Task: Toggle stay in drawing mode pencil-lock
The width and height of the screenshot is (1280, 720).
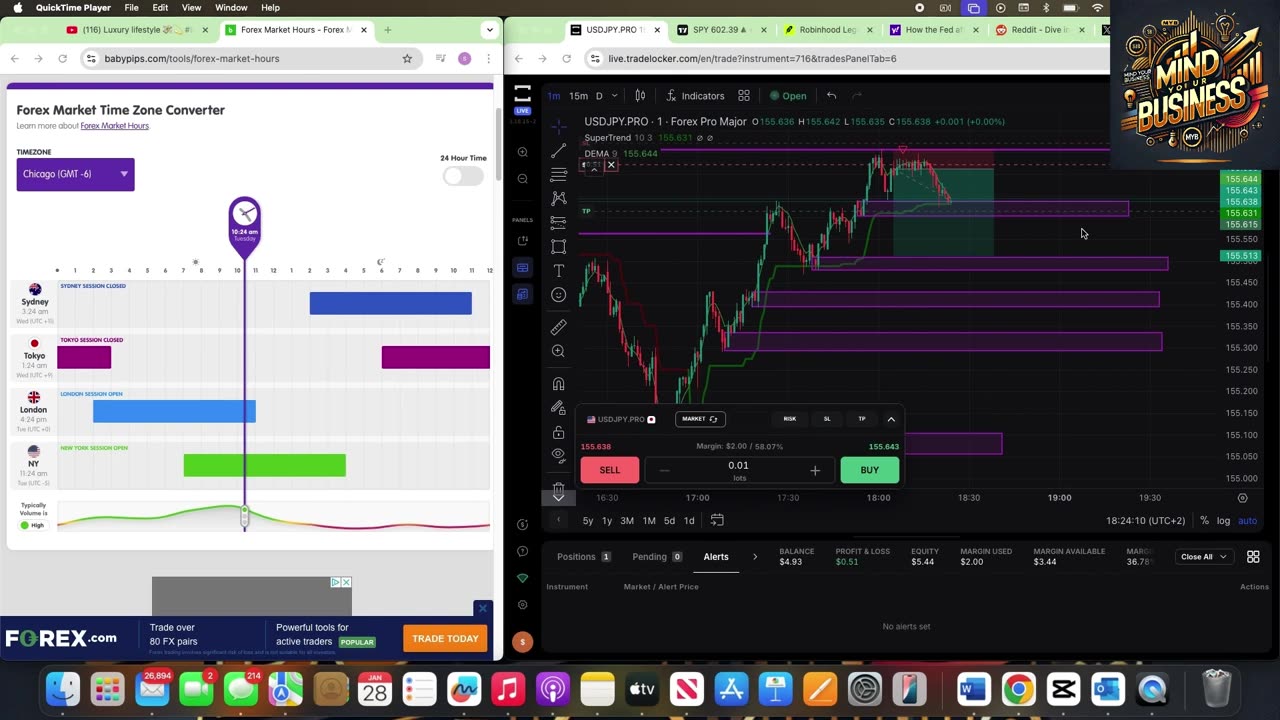Action: tap(559, 408)
